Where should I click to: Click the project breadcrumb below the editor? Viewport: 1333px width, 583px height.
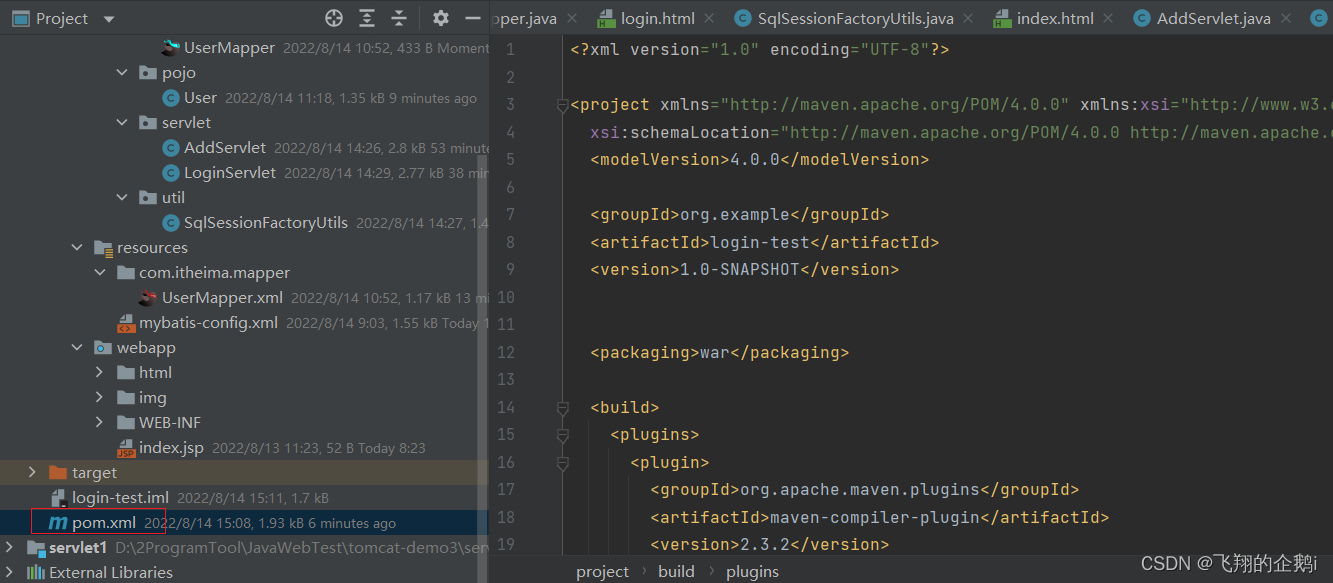point(602,571)
